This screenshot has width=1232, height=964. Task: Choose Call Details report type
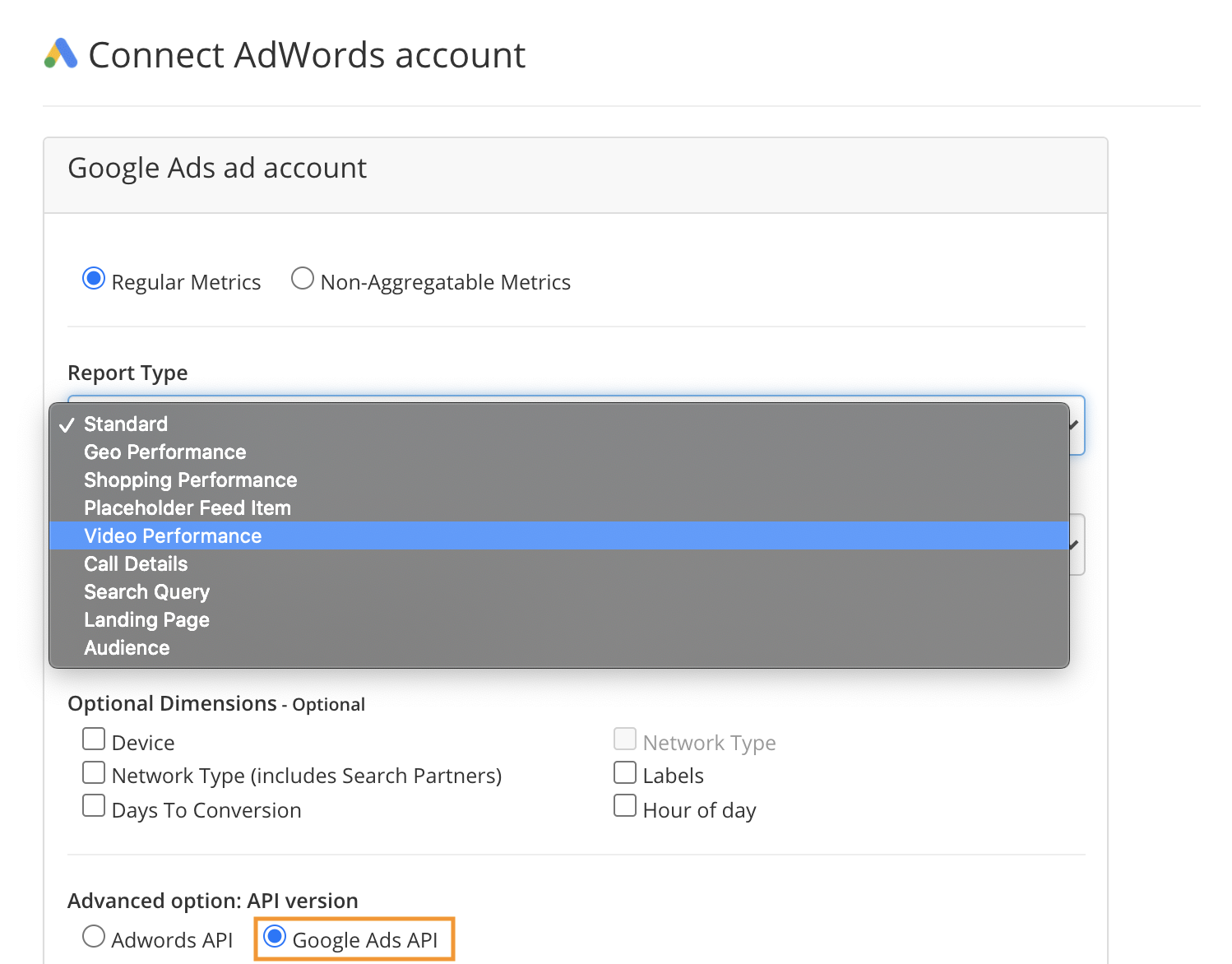[559, 563]
